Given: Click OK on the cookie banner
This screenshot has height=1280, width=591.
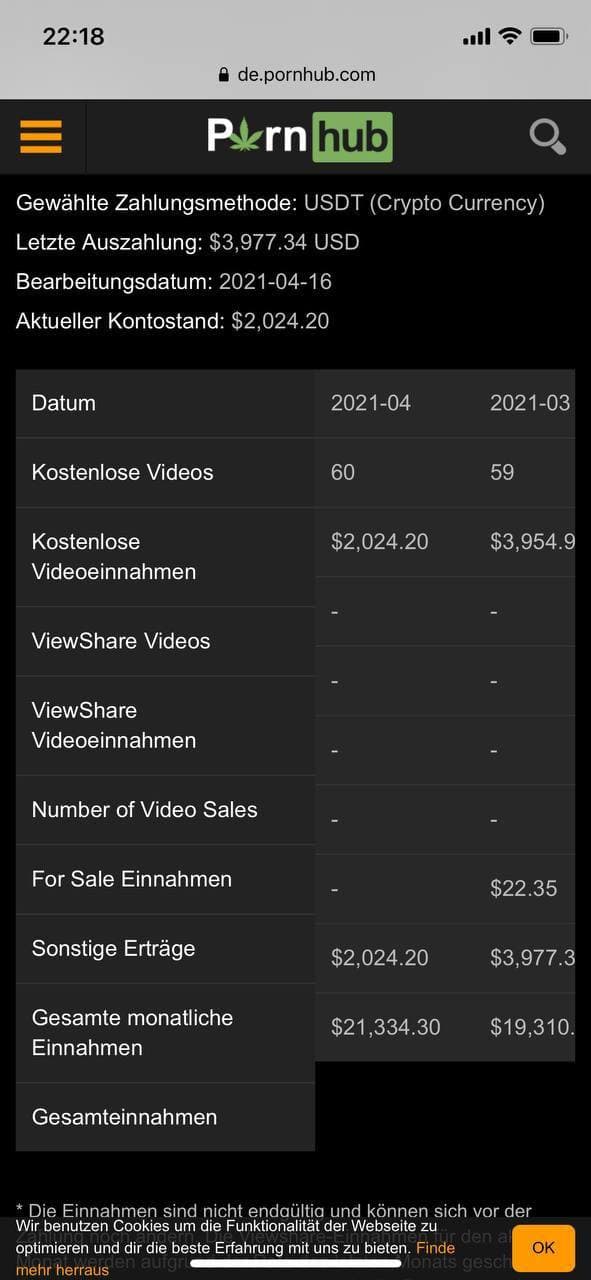Looking at the screenshot, I should pyautogui.click(x=543, y=1247).
